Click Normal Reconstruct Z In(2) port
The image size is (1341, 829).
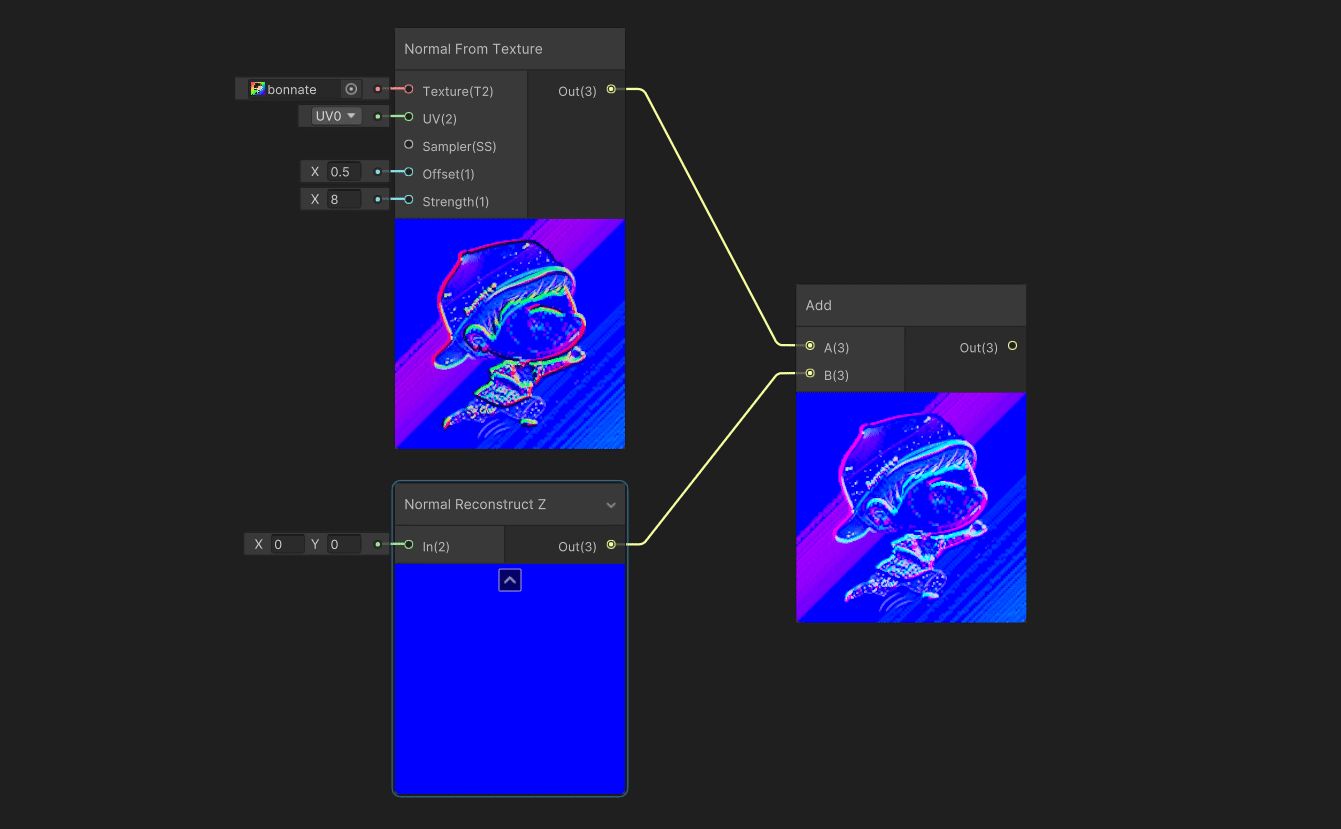409,544
